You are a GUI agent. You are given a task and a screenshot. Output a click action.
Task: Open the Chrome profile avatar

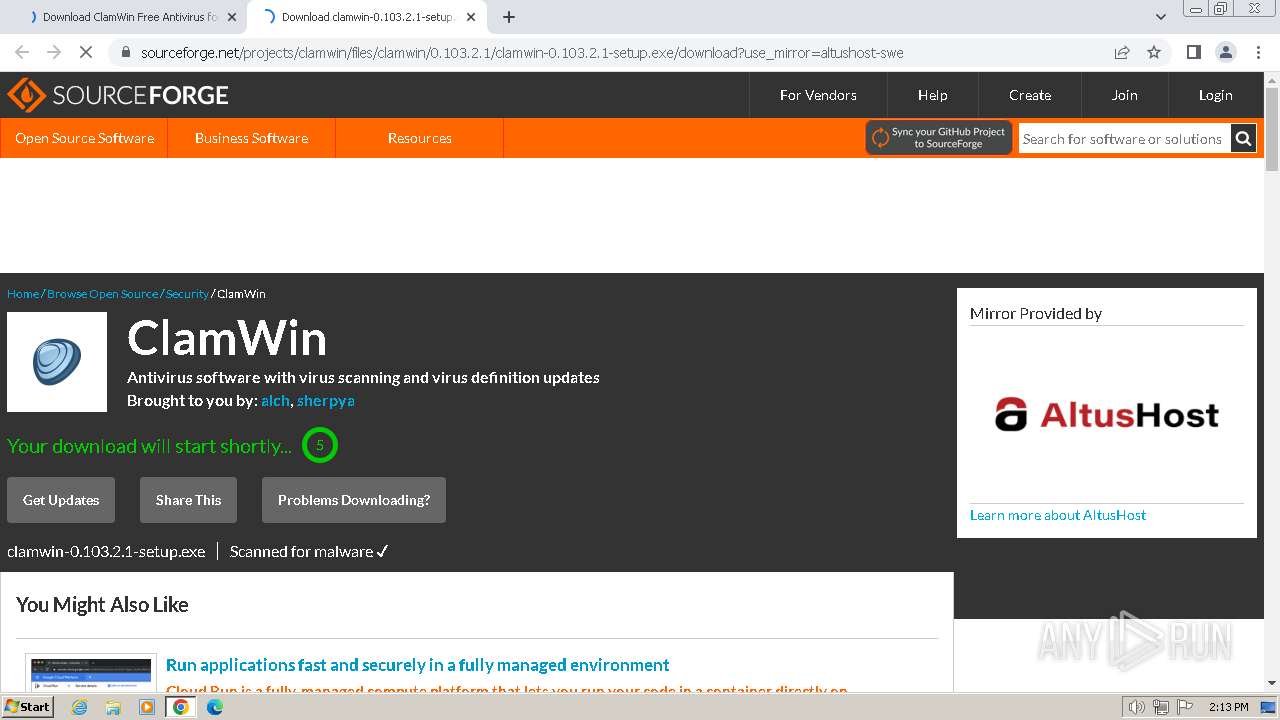click(1225, 52)
